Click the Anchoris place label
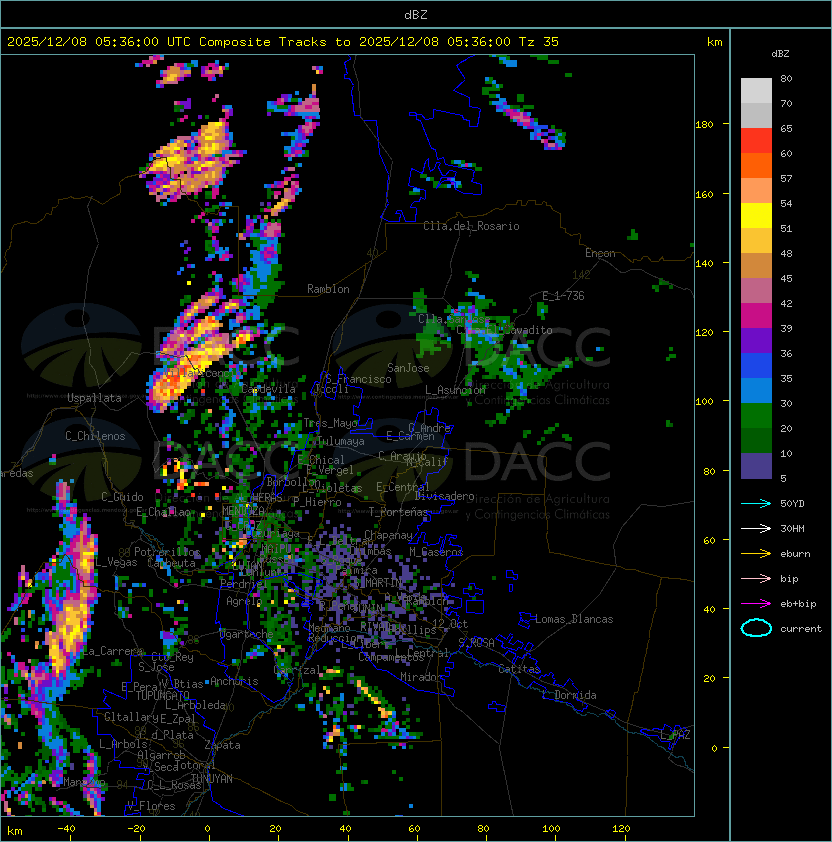This screenshot has height=842, width=832. point(234,681)
